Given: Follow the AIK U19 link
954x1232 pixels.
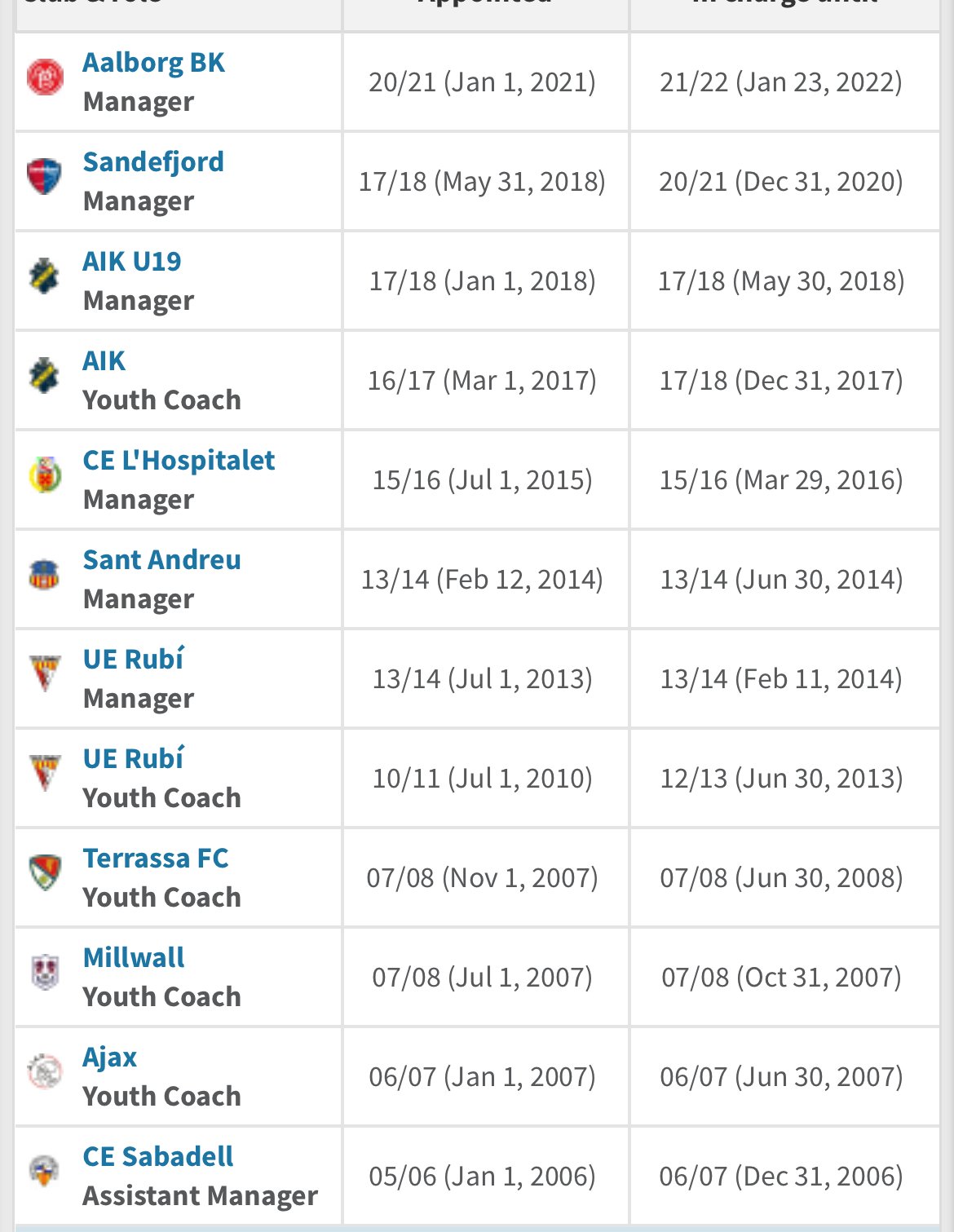Looking at the screenshot, I should click(132, 262).
